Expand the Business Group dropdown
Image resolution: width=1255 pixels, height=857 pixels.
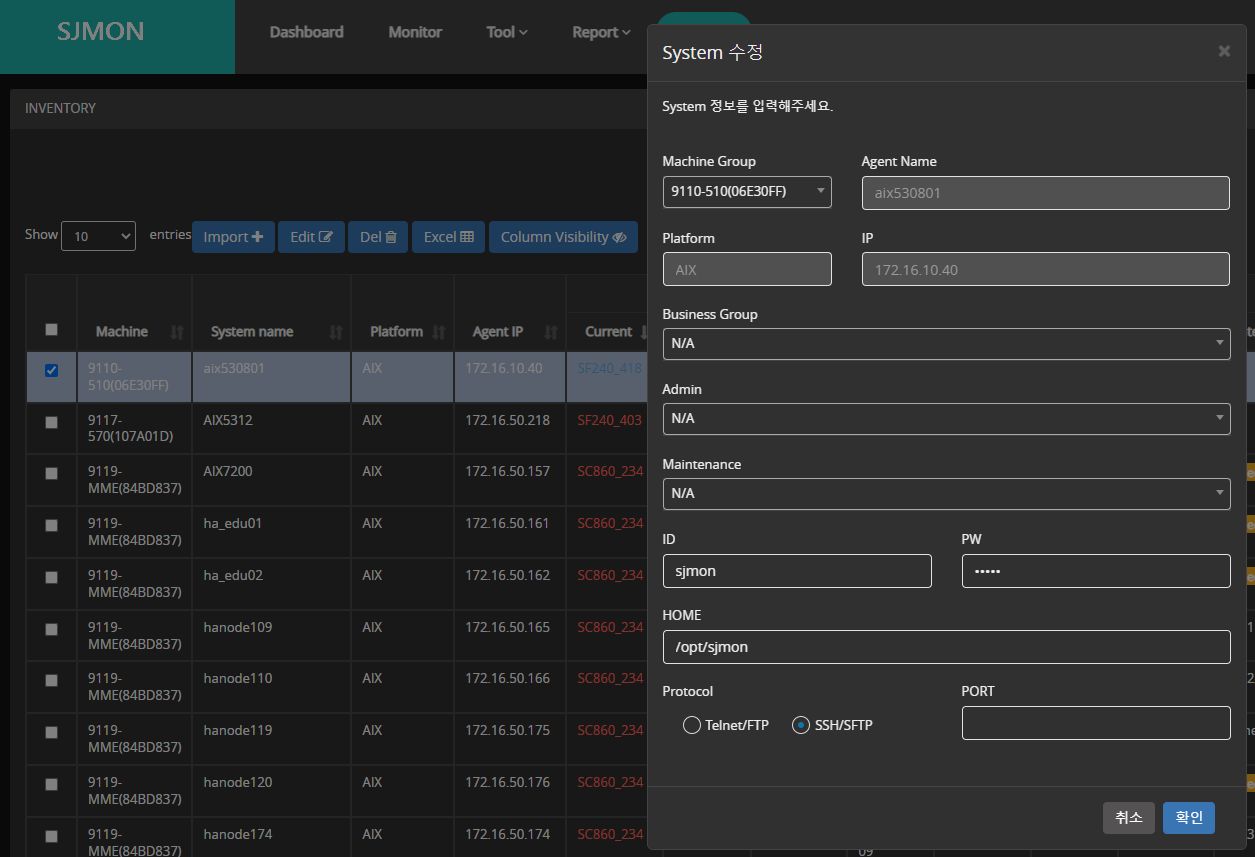pos(945,343)
